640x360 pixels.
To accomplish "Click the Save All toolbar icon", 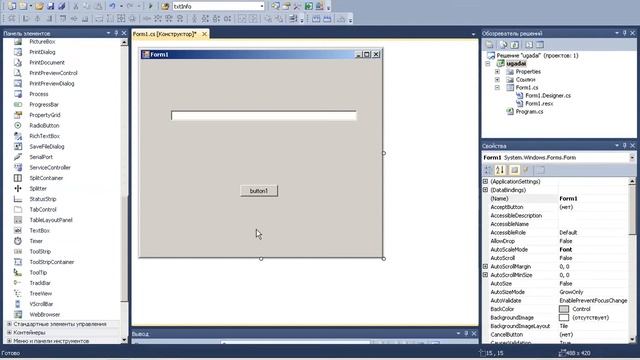I will pyautogui.click(x=61, y=6).
